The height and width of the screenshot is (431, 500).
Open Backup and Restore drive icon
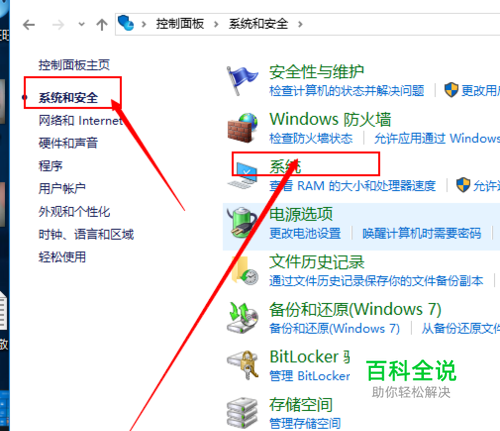(243, 317)
